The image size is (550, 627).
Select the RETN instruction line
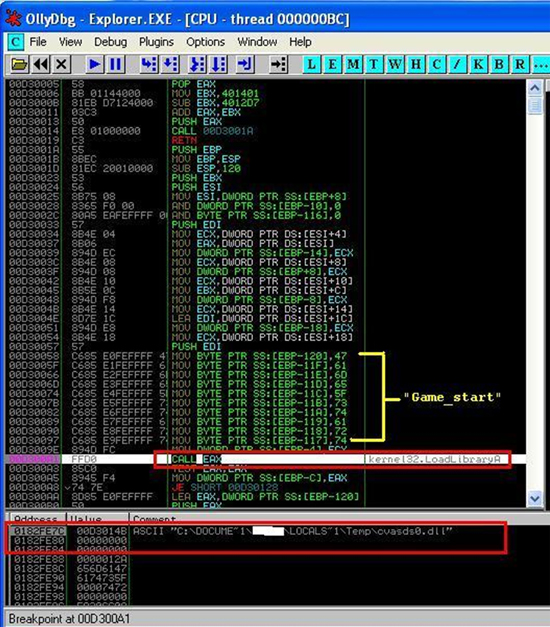click(265, 140)
